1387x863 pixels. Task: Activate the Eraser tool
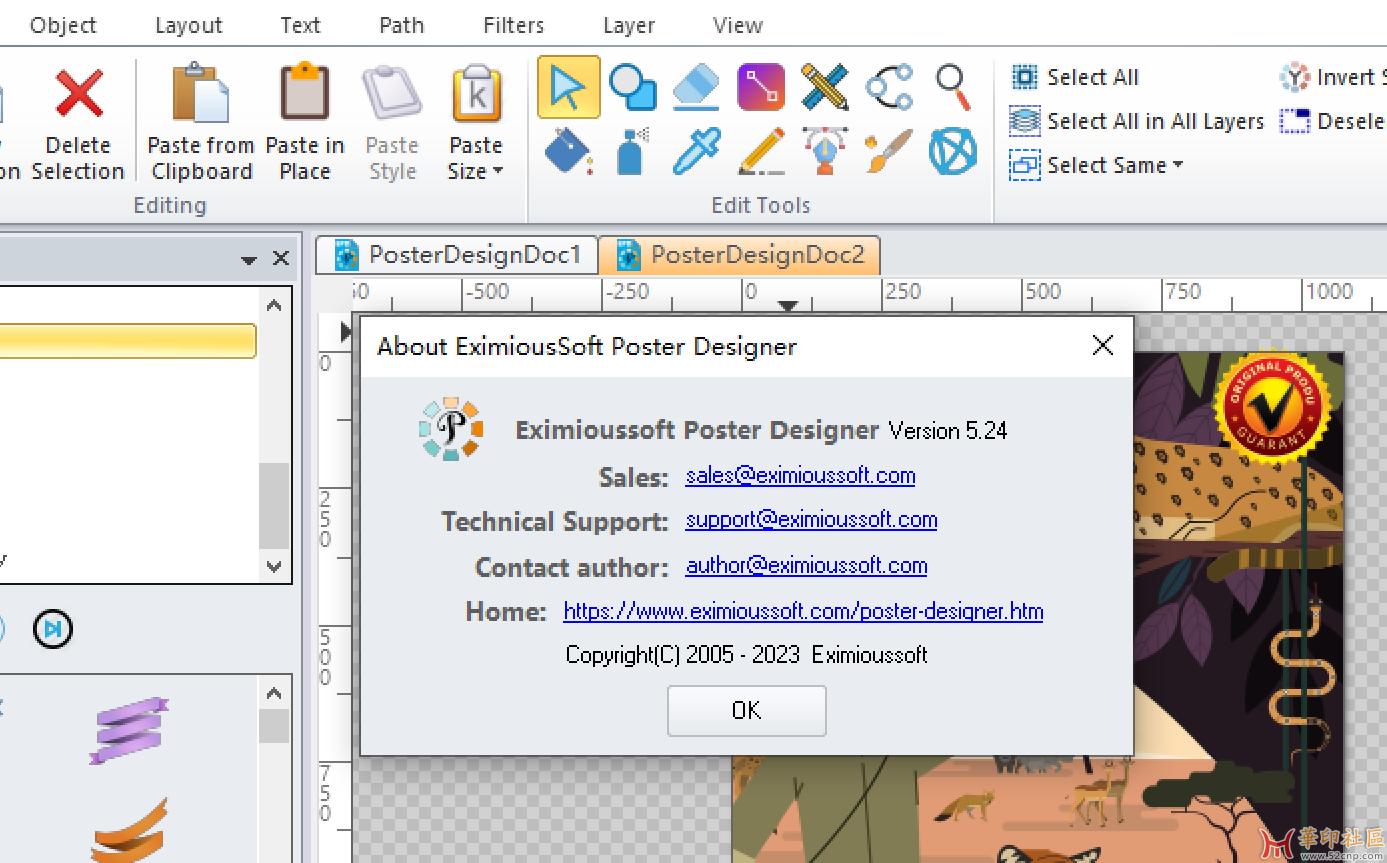(697, 87)
